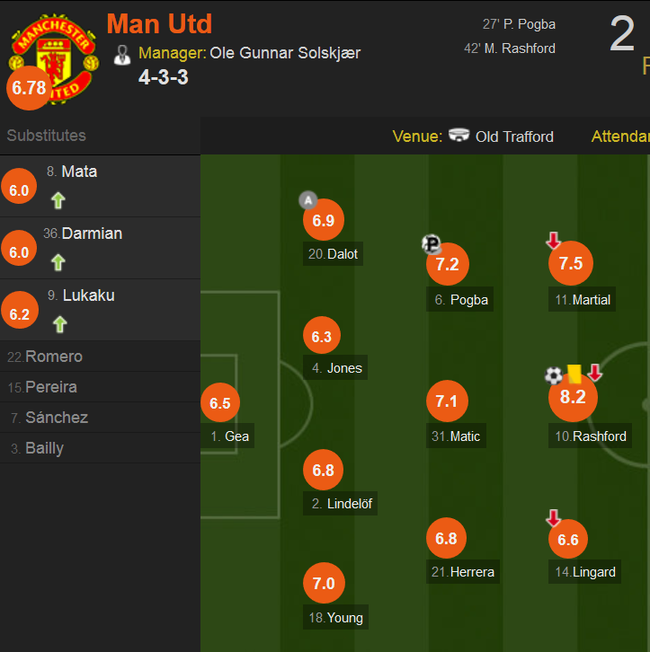Open the Matic player label
Image resolution: width=650 pixels, height=652 pixels.
click(456, 436)
